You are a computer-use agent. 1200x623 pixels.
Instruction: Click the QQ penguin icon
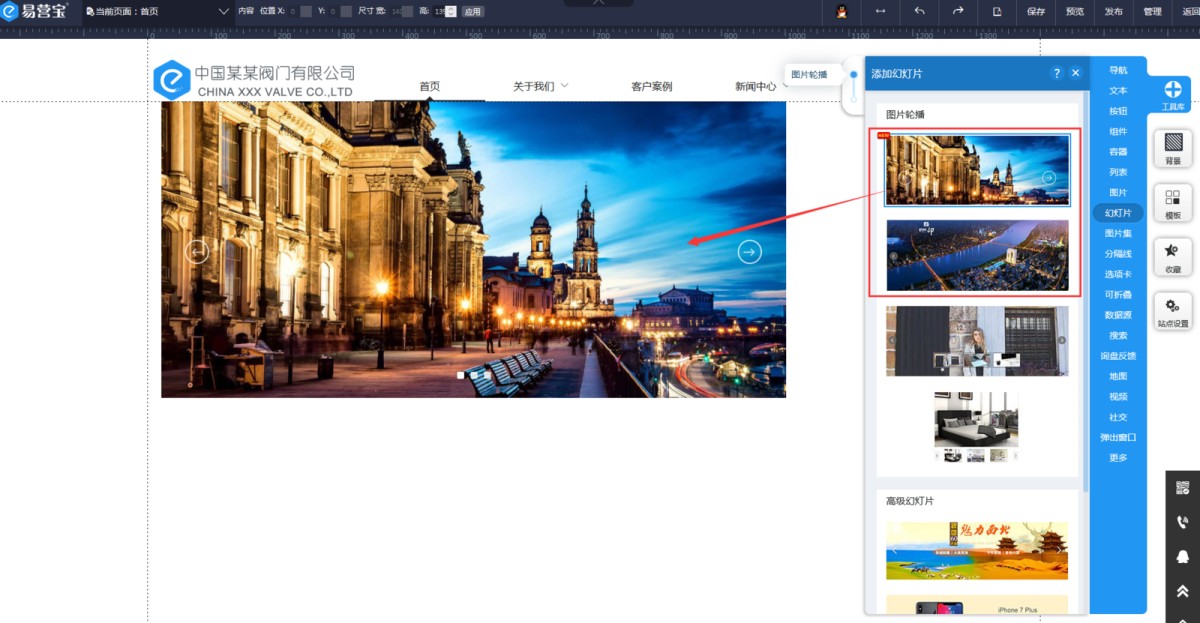point(842,11)
